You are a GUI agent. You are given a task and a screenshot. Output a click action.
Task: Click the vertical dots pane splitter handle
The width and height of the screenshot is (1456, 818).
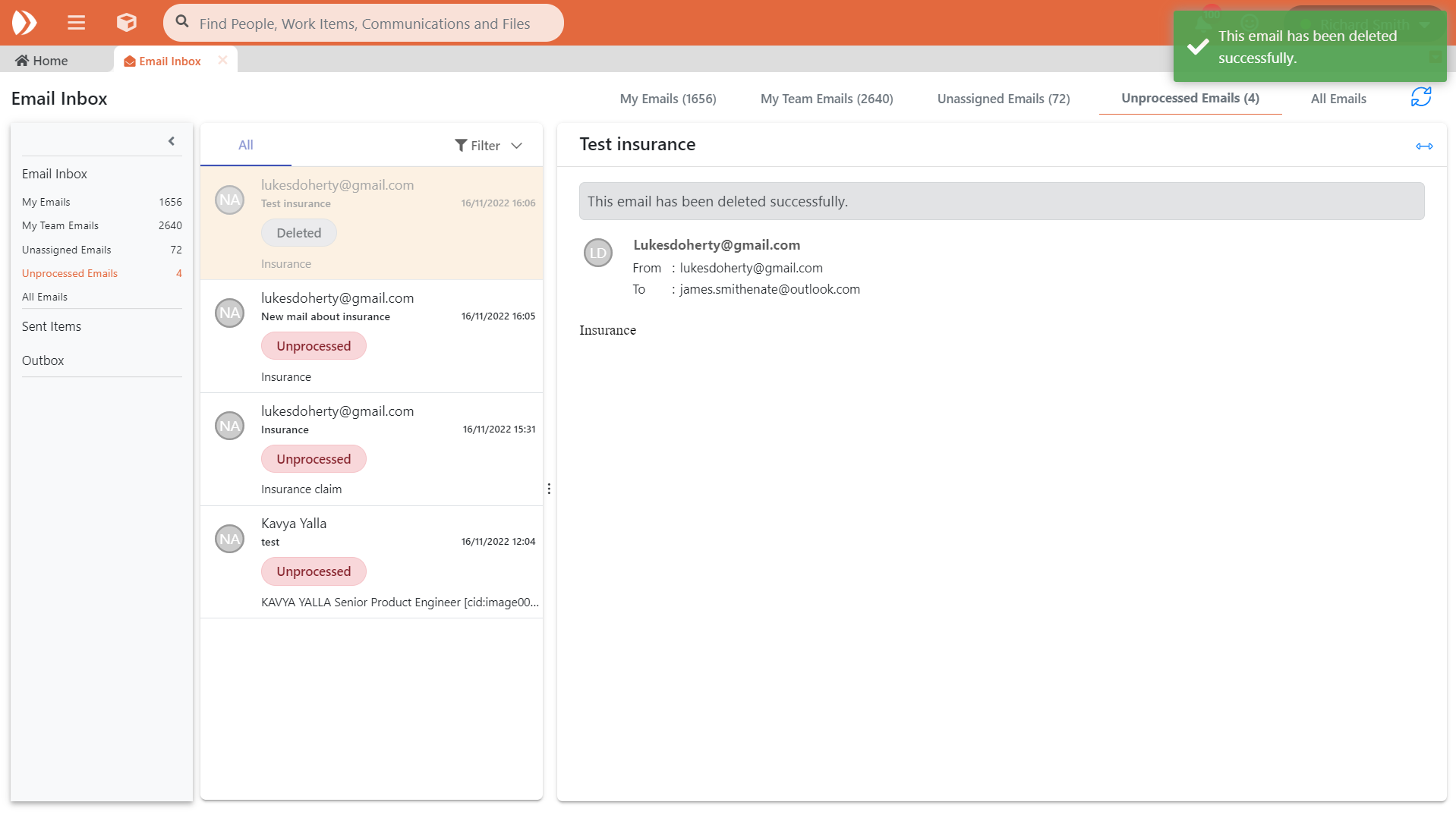549,489
